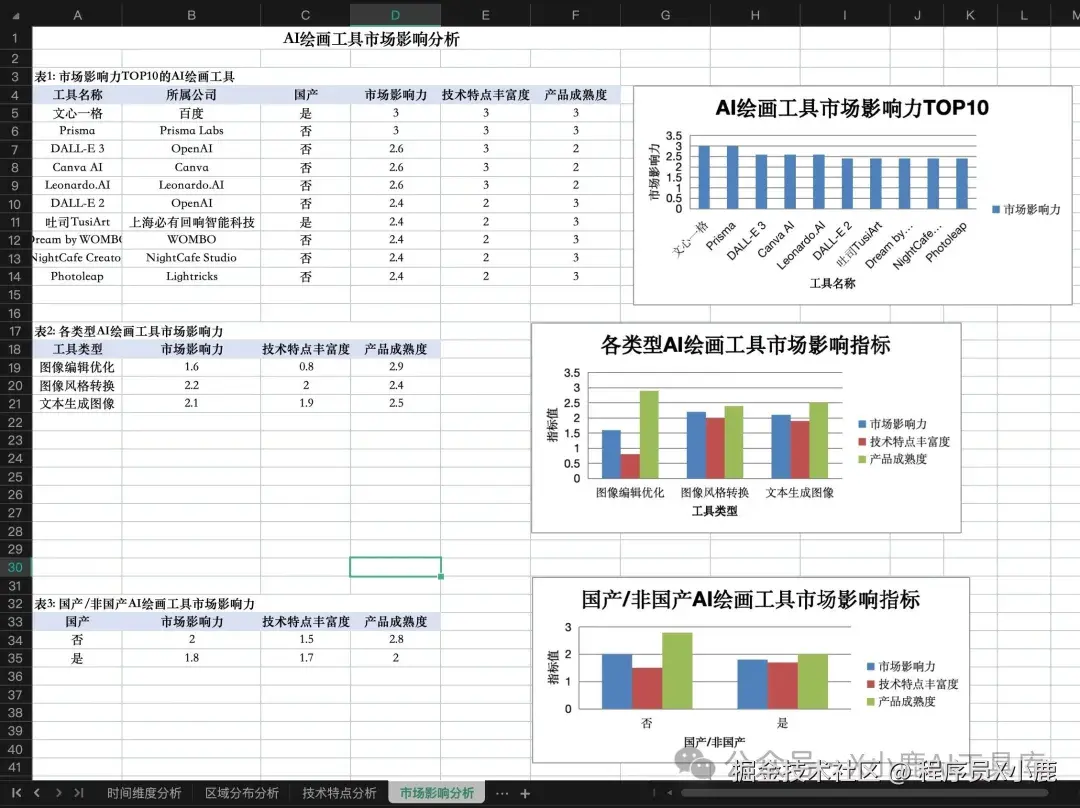Viewport: 1080px width, 808px height.
Task: Go to previous sheet arrow
Action: pyautogui.click(x=37, y=793)
